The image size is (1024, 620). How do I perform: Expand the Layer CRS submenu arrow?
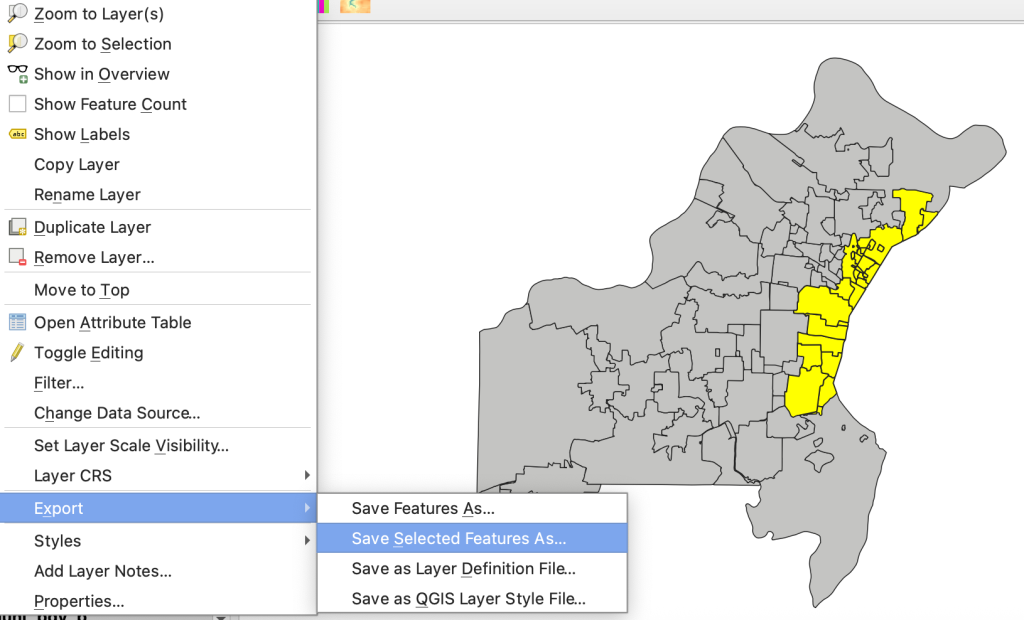pos(307,475)
